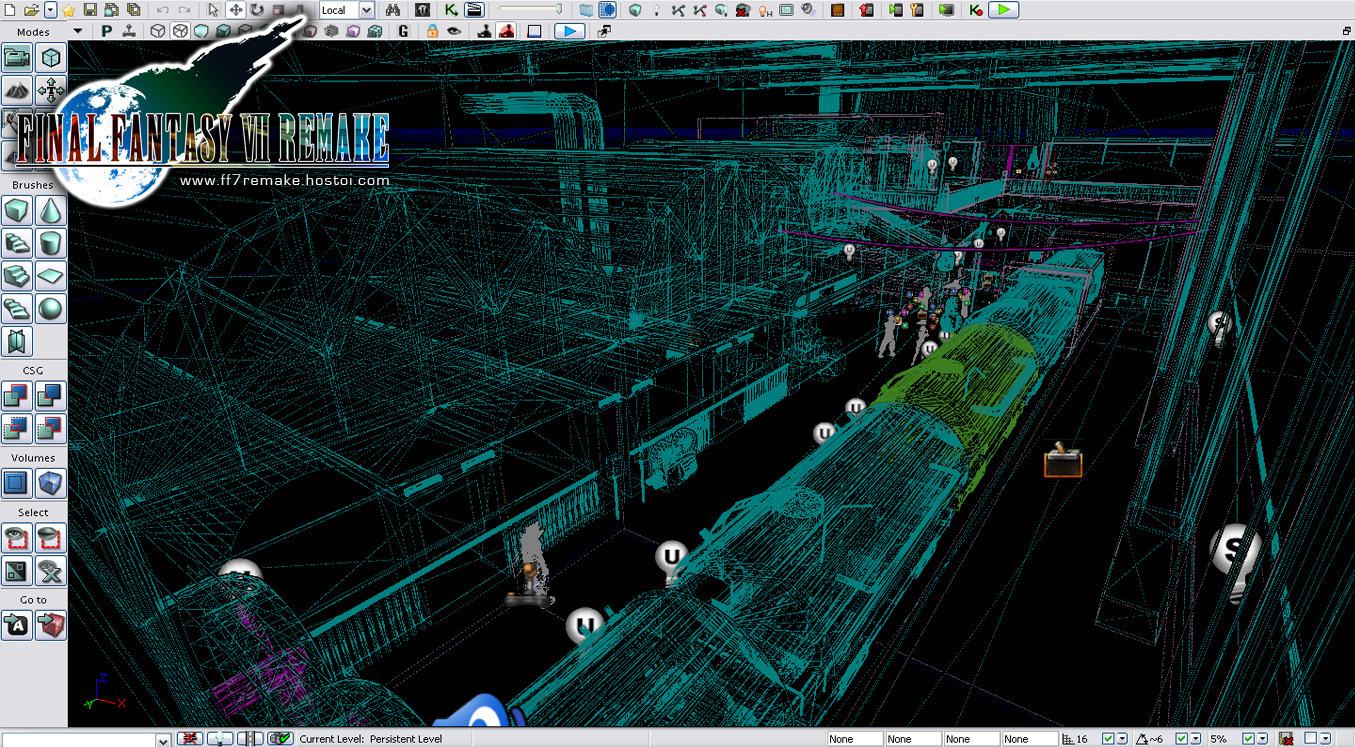The height and width of the screenshot is (747, 1355).
Task: Choose the Cube builder brush
Action: point(18,211)
